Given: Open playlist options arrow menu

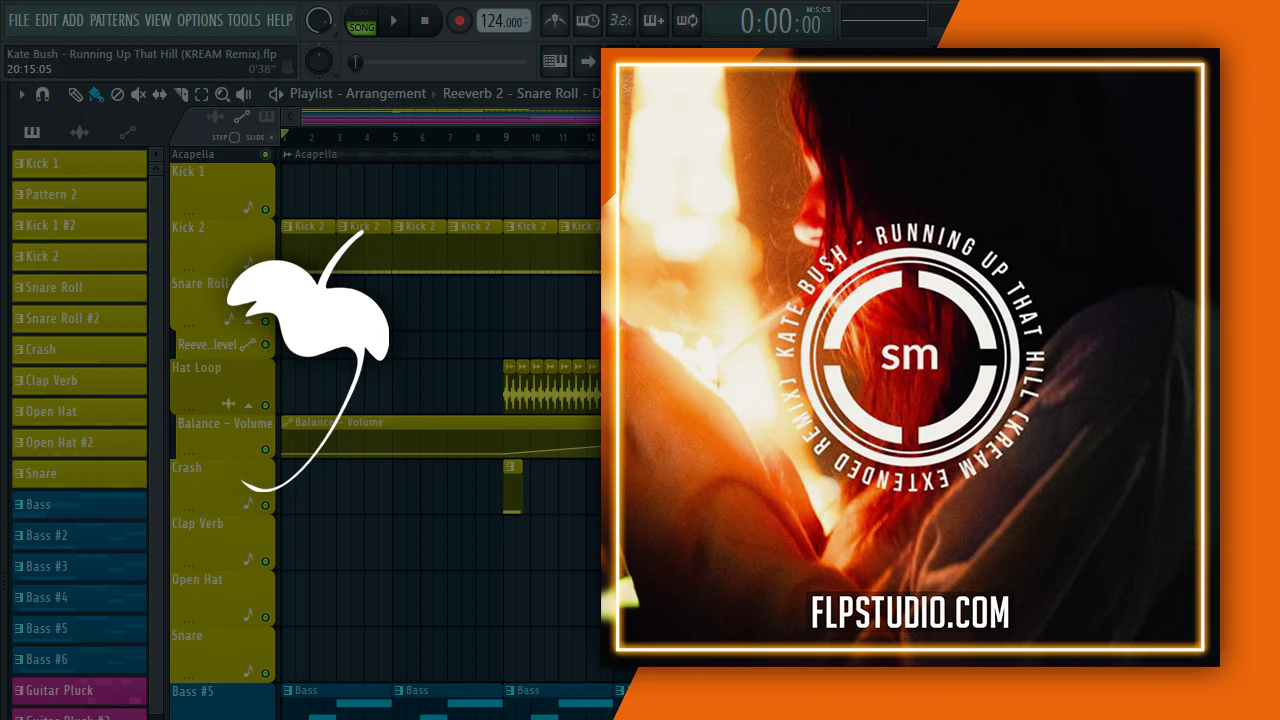Looking at the screenshot, I should point(22,94).
